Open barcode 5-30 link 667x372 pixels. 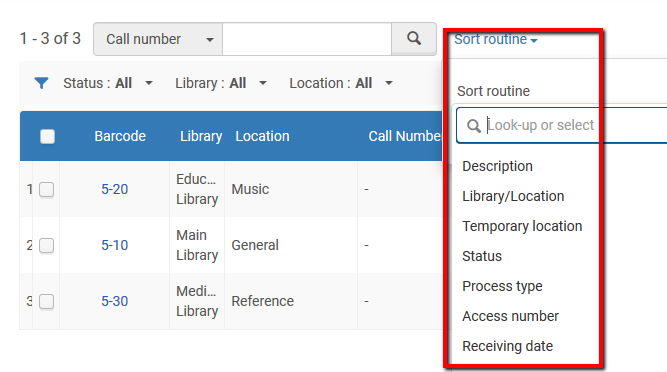114,301
